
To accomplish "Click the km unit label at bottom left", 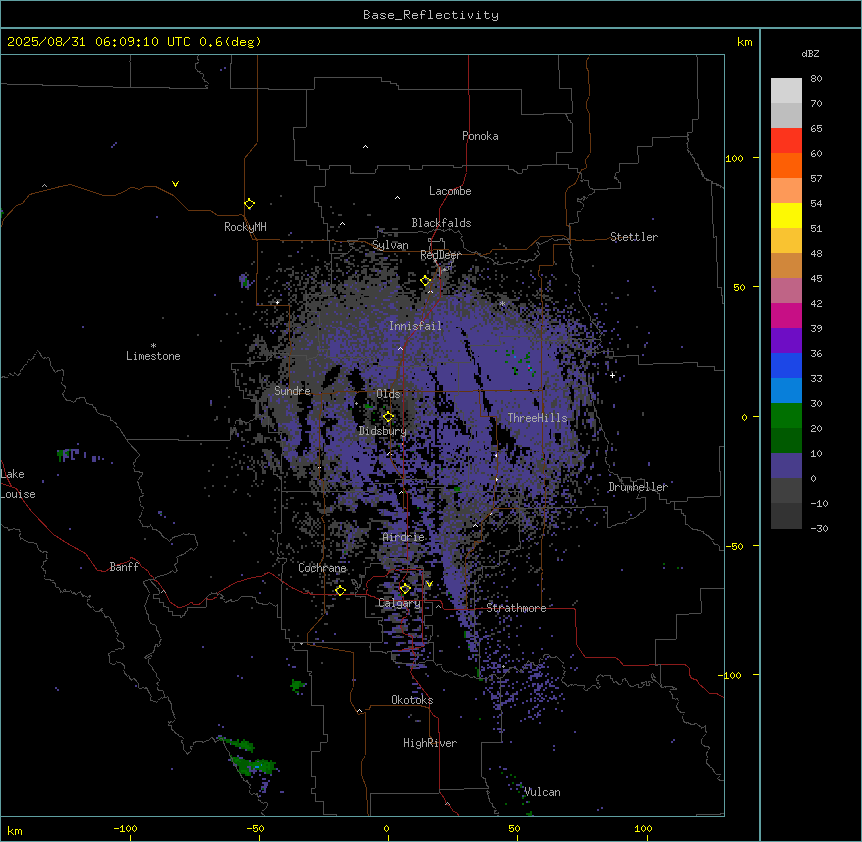I will pos(15,831).
